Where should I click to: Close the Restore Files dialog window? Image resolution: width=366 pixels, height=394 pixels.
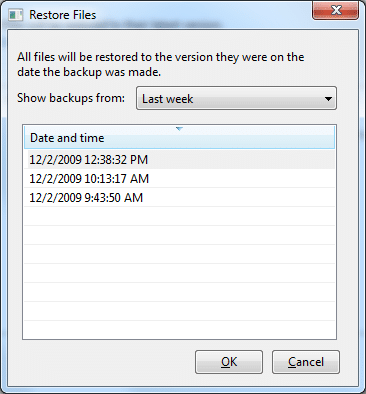coord(336,10)
